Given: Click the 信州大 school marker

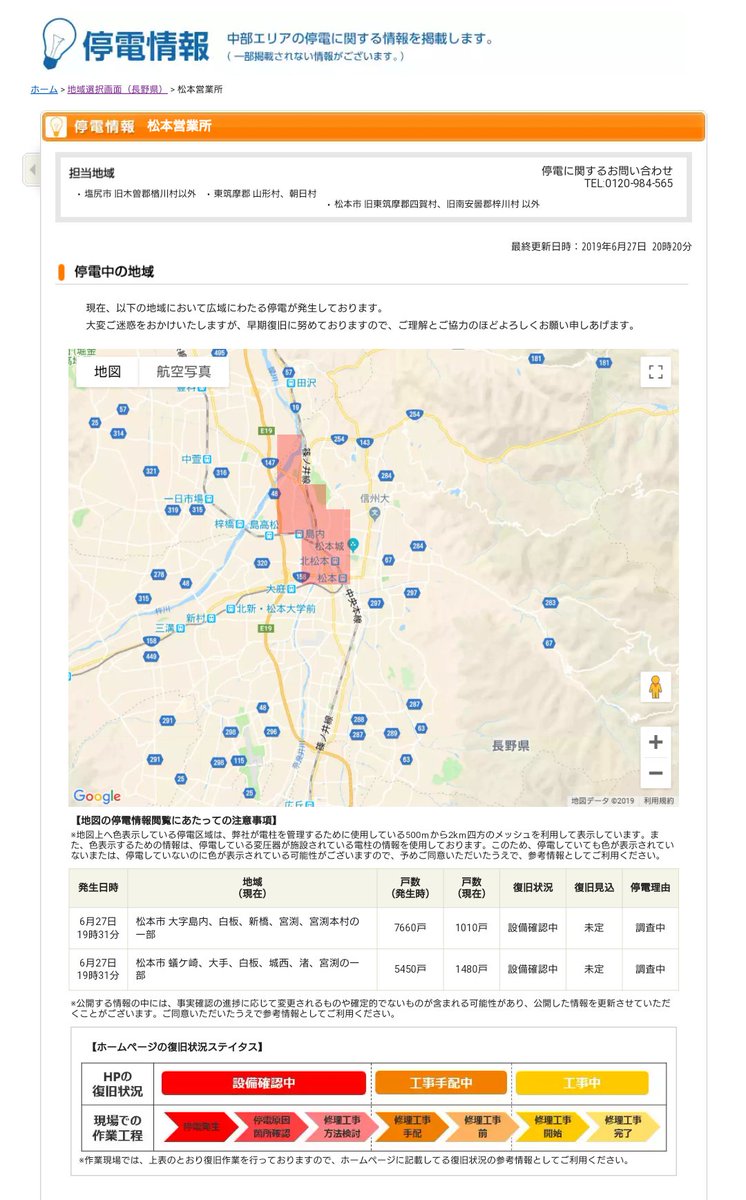Looking at the screenshot, I should tap(373, 512).
